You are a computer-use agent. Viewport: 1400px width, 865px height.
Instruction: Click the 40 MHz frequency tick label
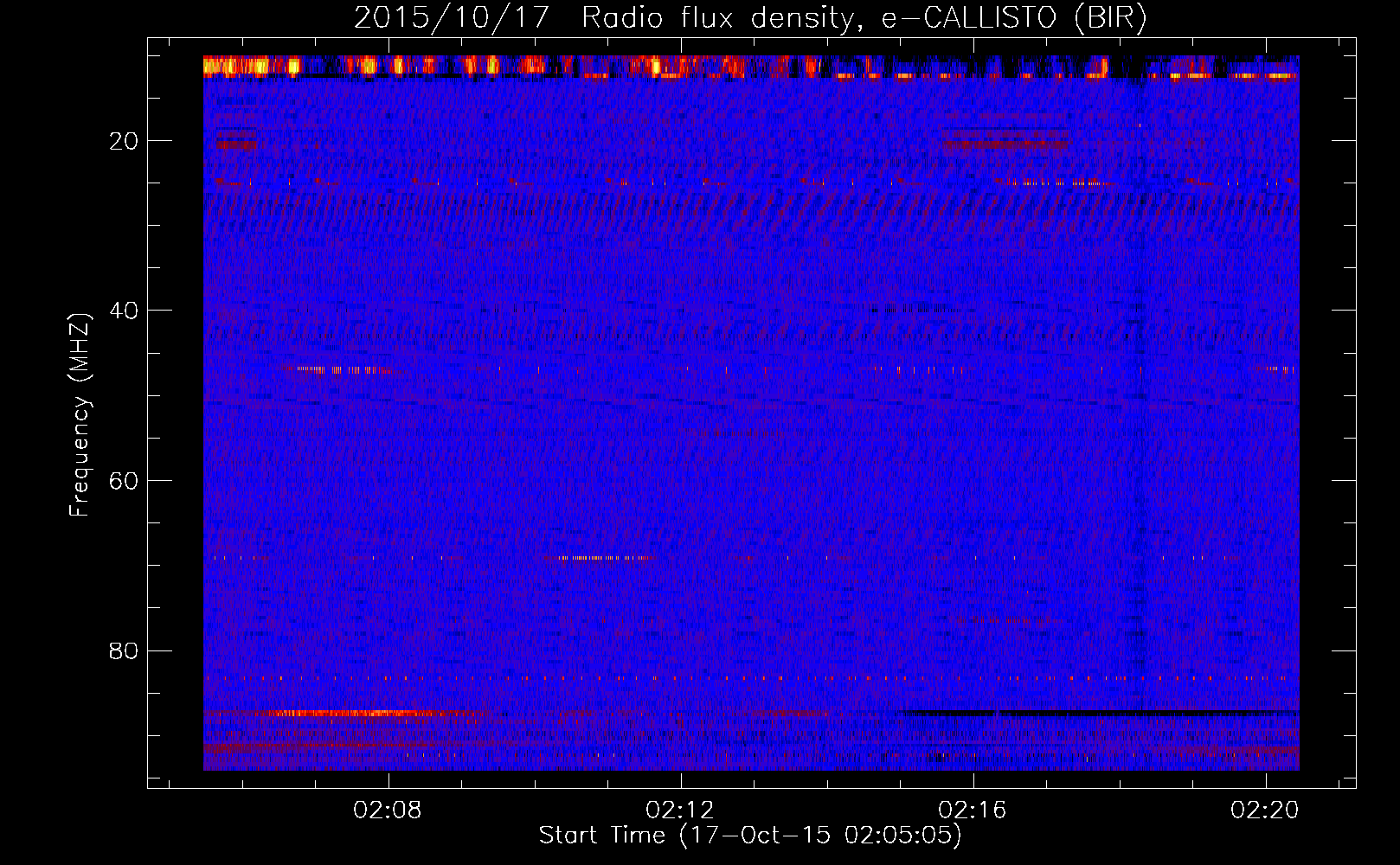[x=125, y=311]
